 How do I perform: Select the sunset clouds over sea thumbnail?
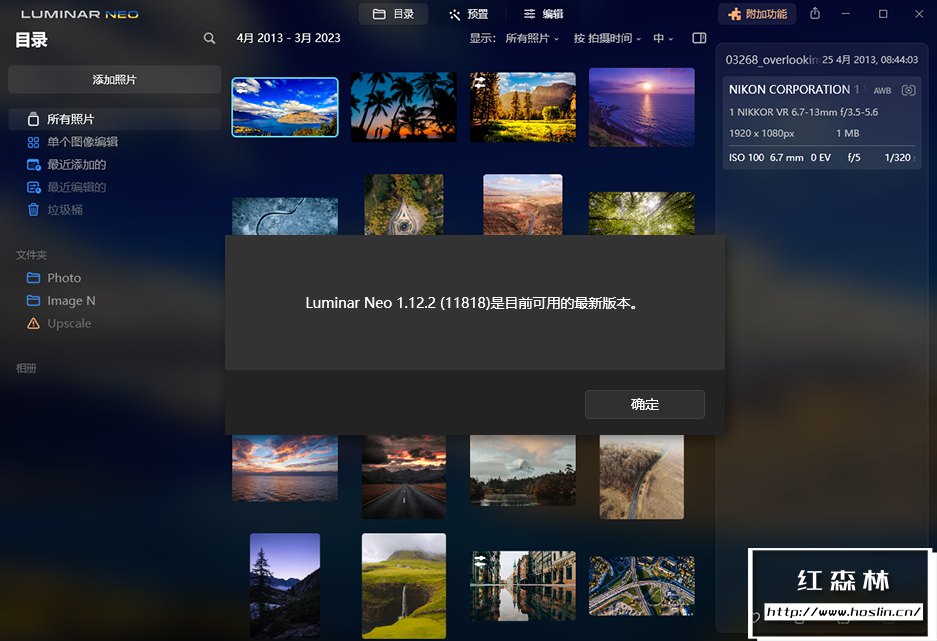(285, 468)
